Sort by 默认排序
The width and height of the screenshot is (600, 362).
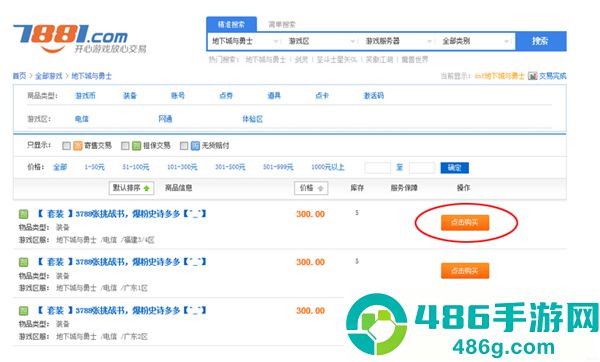131,188
